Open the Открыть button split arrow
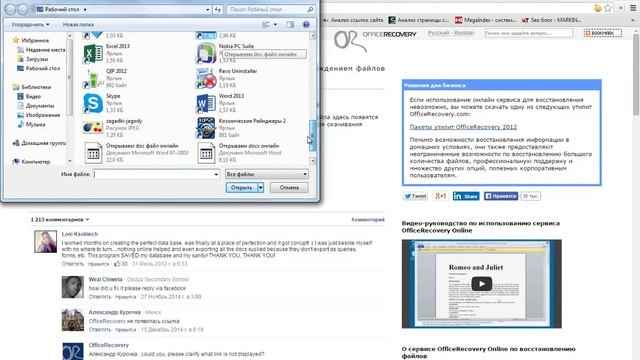The image size is (640, 360). [260, 188]
